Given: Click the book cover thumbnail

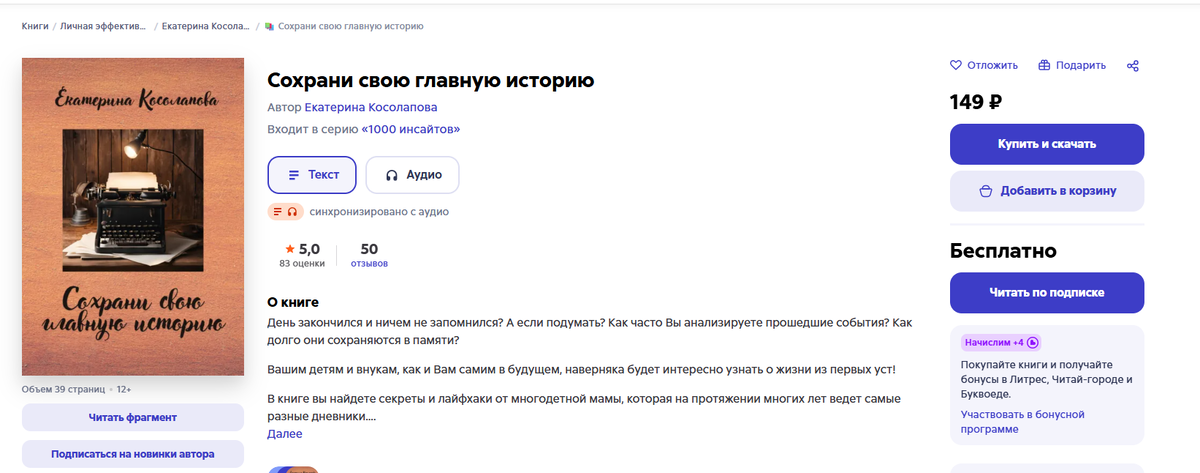Looking at the screenshot, I should pos(133,217).
